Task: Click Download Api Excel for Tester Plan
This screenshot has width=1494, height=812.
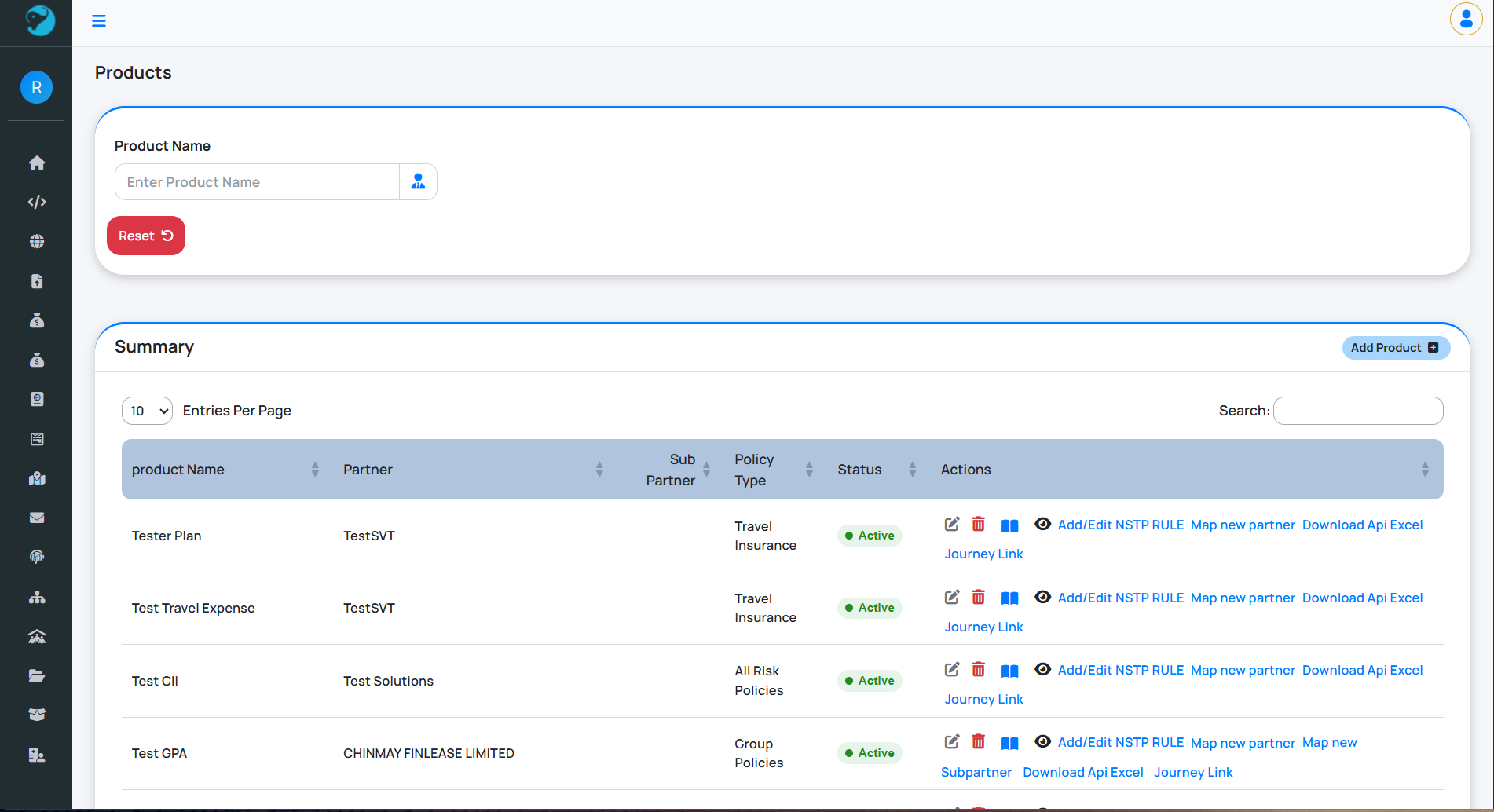Action: pos(1362,525)
